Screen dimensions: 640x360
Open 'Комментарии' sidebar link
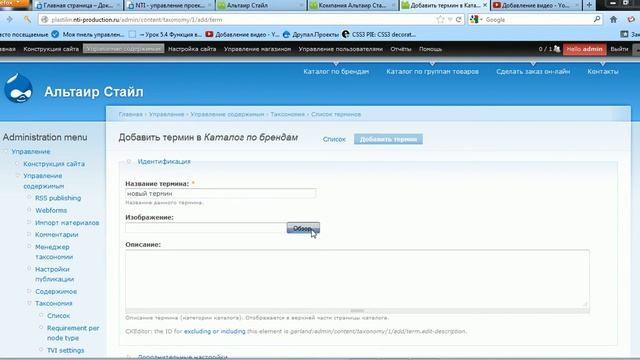[57, 235]
